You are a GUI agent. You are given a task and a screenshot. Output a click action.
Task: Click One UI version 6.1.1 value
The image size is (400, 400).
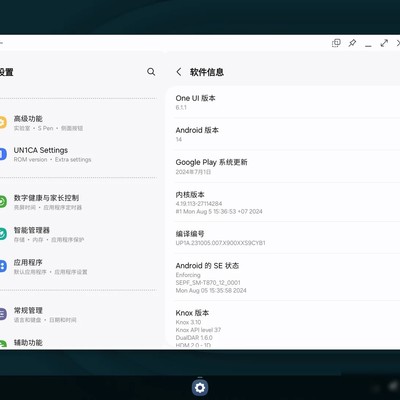click(181, 108)
